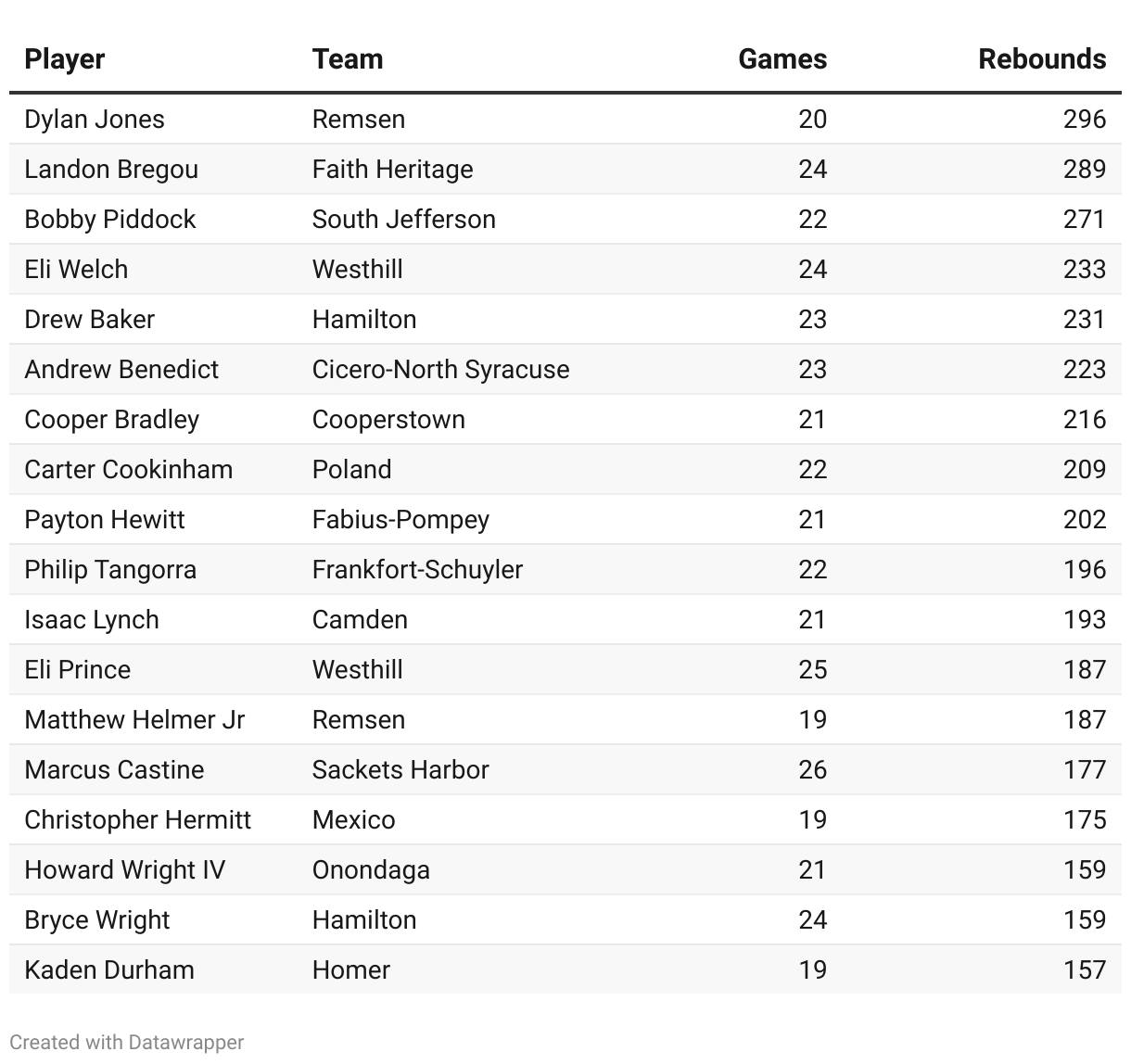The height and width of the screenshot is (1064, 1131).
Task: Click the Rebounds column header
Action: [x=1042, y=58]
